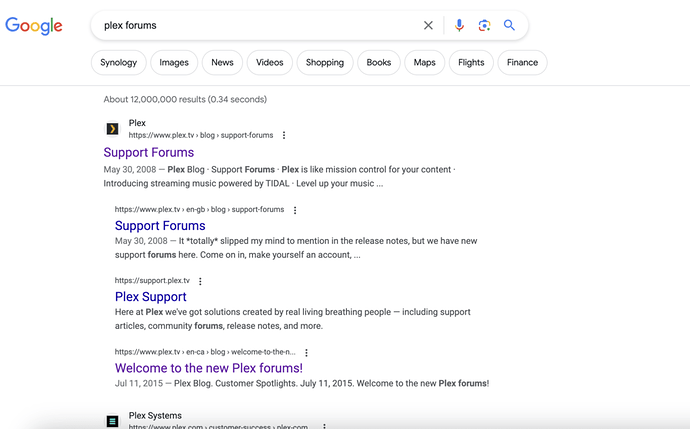
Task: Start voice search with microphone icon
Action: tap(459, 25)
